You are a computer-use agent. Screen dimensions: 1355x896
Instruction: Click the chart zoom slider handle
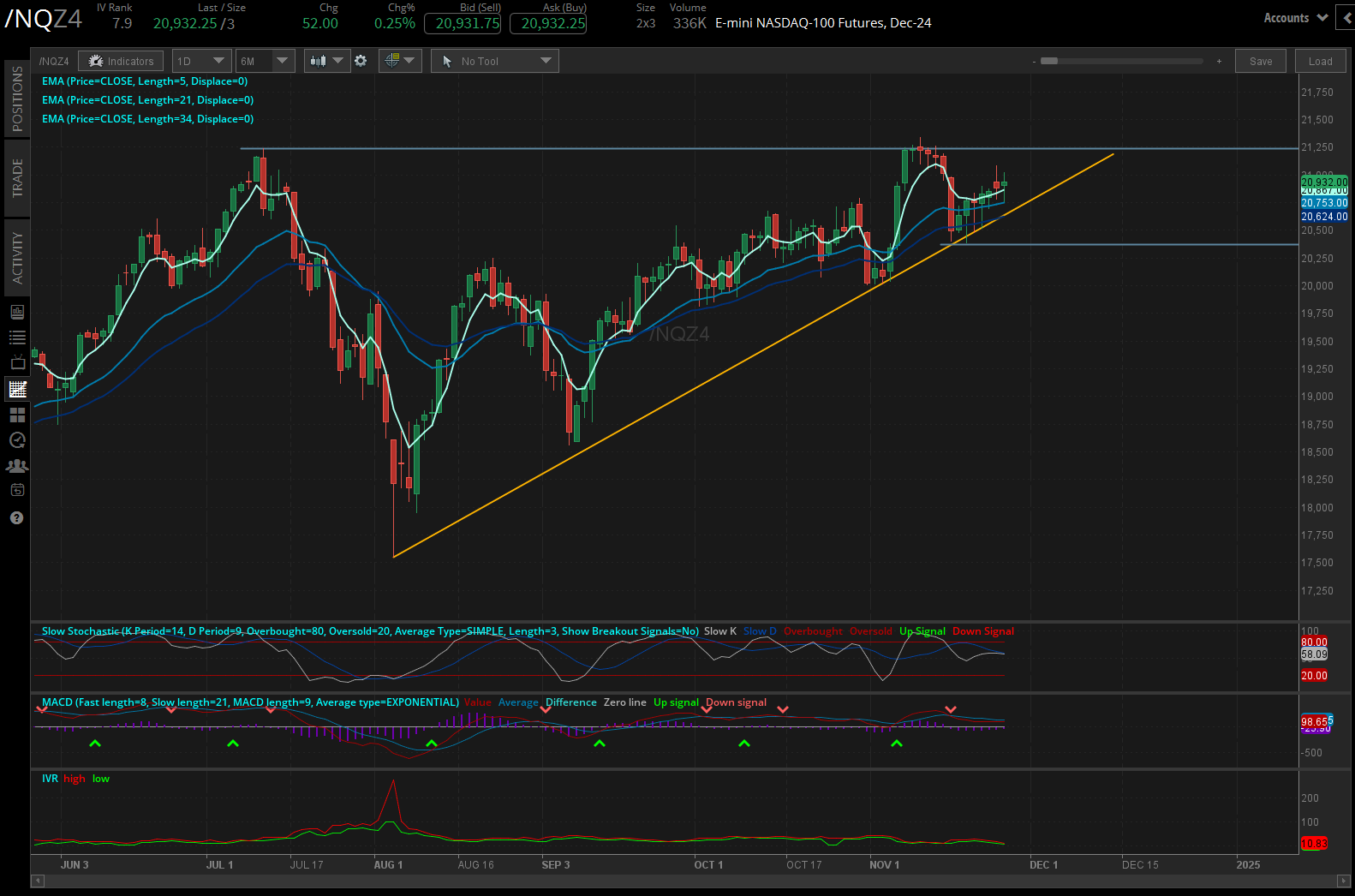click(1049, 61)
